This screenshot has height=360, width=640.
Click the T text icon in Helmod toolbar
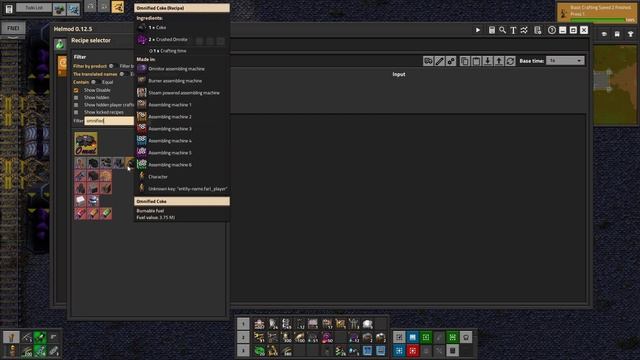pos(513,30)
